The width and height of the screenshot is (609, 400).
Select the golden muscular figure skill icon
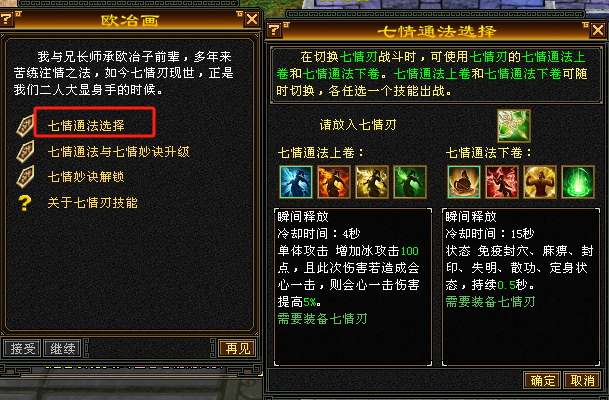(x=540, y=182)
